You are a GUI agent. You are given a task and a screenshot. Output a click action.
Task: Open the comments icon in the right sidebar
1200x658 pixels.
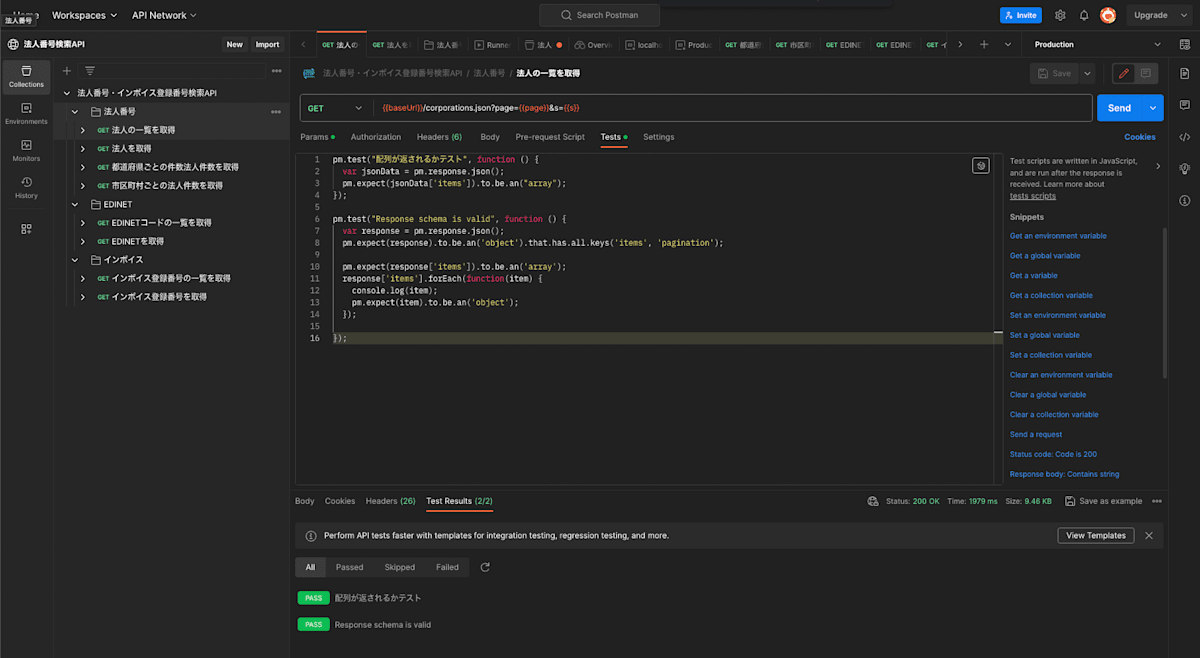tap(1185, 105)
